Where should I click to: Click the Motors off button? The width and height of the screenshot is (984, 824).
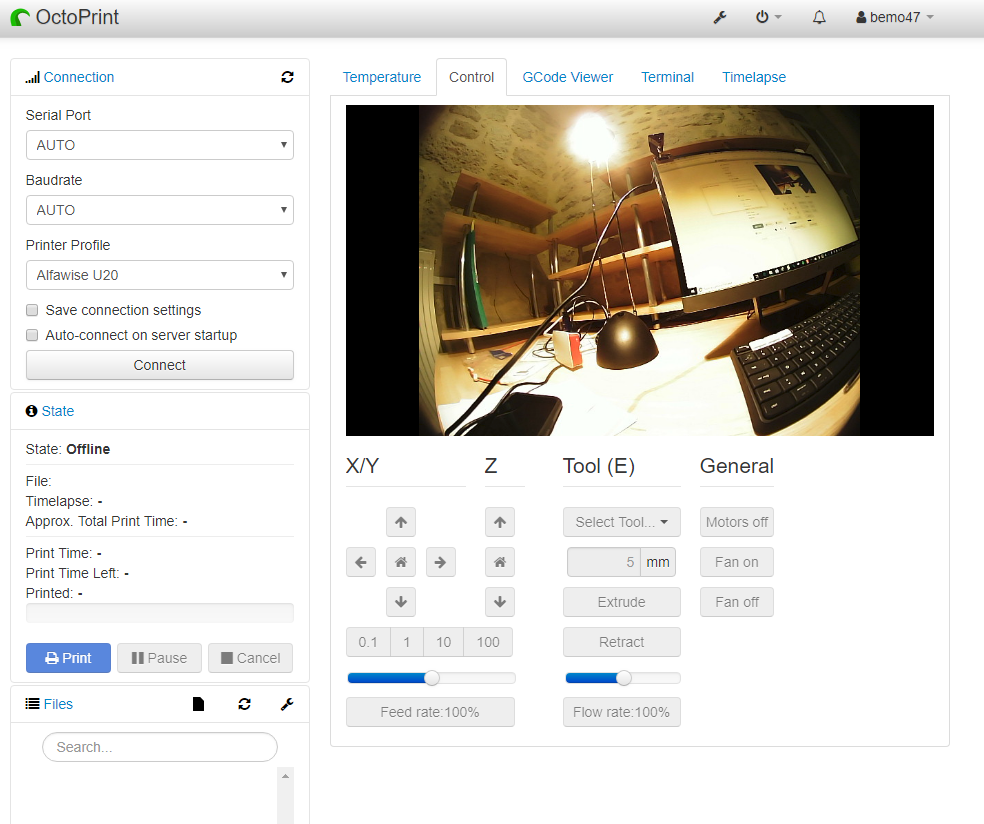[x=737, y=522]
